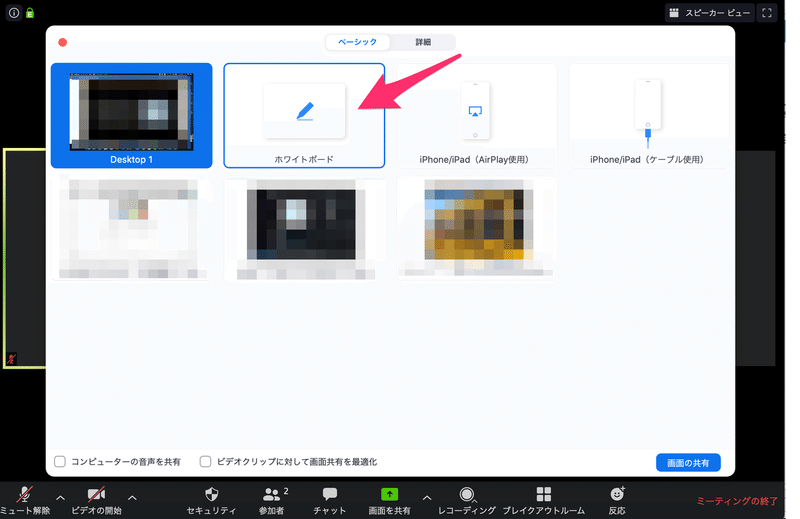Open the チャット chat panel
The height and width of the screenshot is (519, 800).
coord(330,500)
